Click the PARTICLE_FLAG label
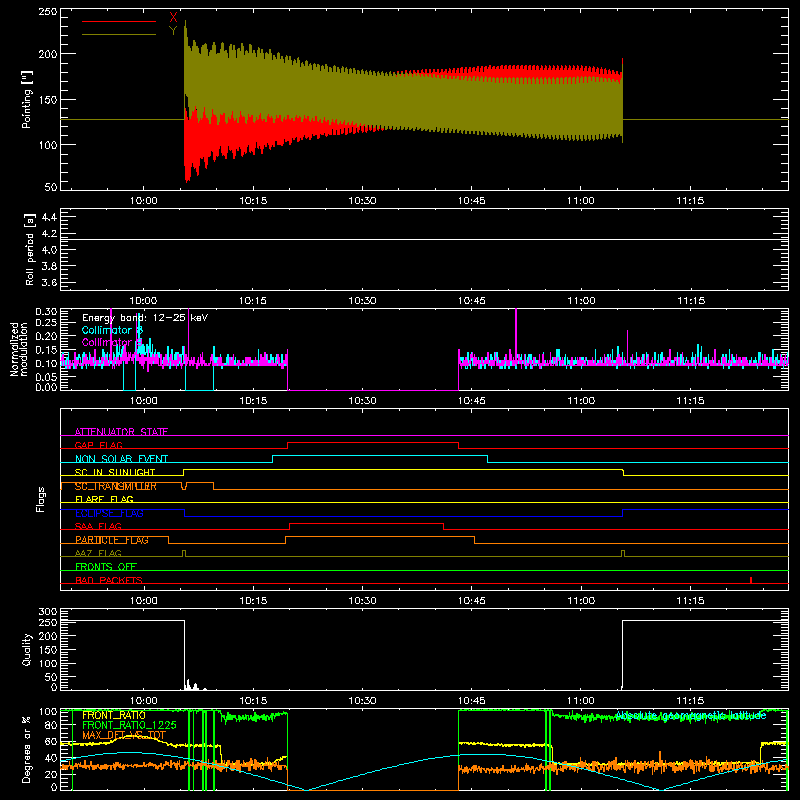The height and width of the screenshot is (800, 800). click(112, 540)
